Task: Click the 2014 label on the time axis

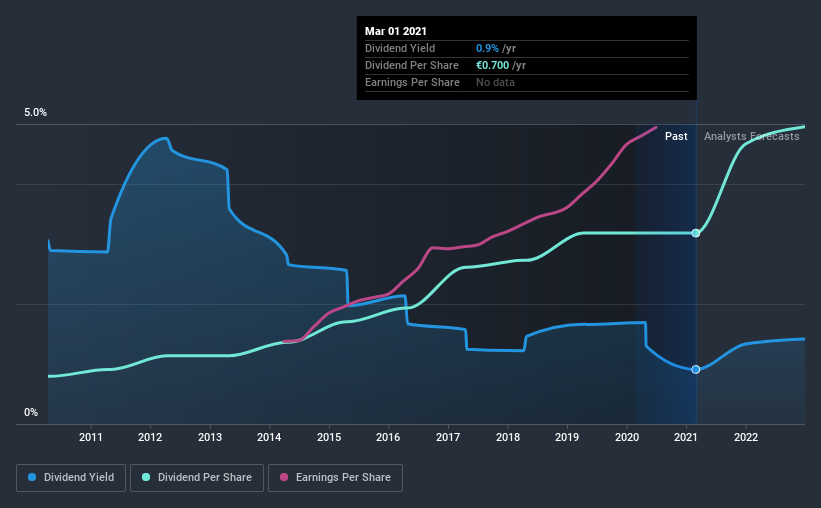Action: point(269,437)
